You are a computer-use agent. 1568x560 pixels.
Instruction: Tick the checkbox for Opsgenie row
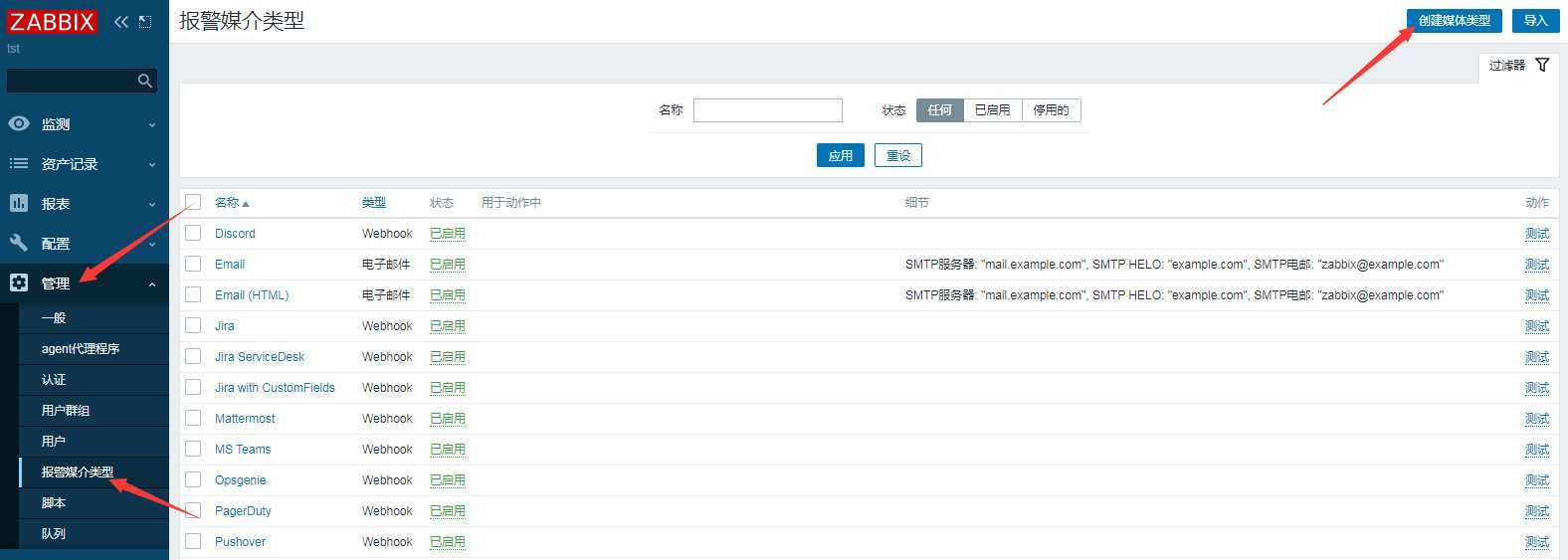[x=193, y=479]
